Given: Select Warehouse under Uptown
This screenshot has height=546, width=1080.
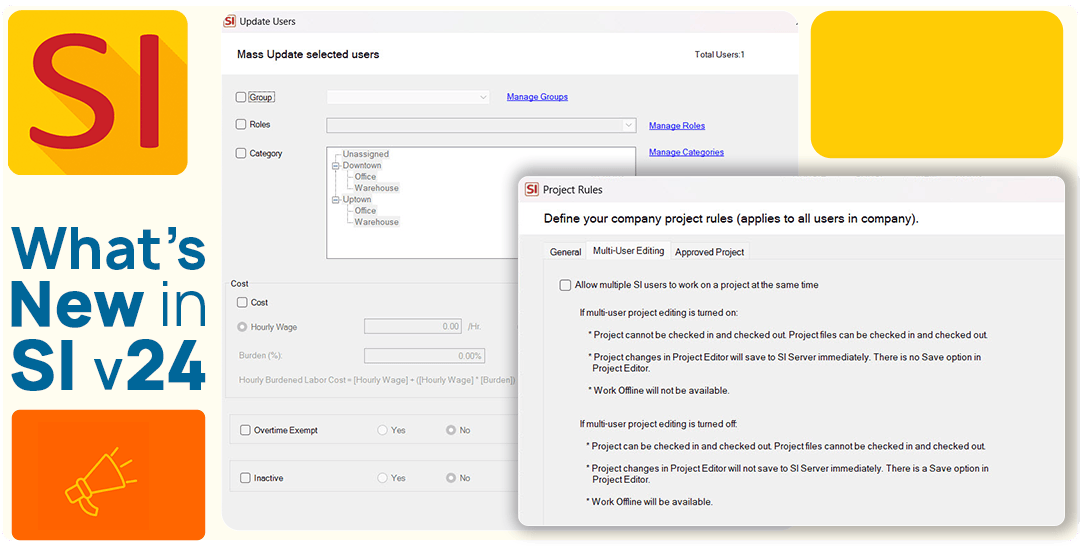Looking at the screenshot, I should 377,222.
